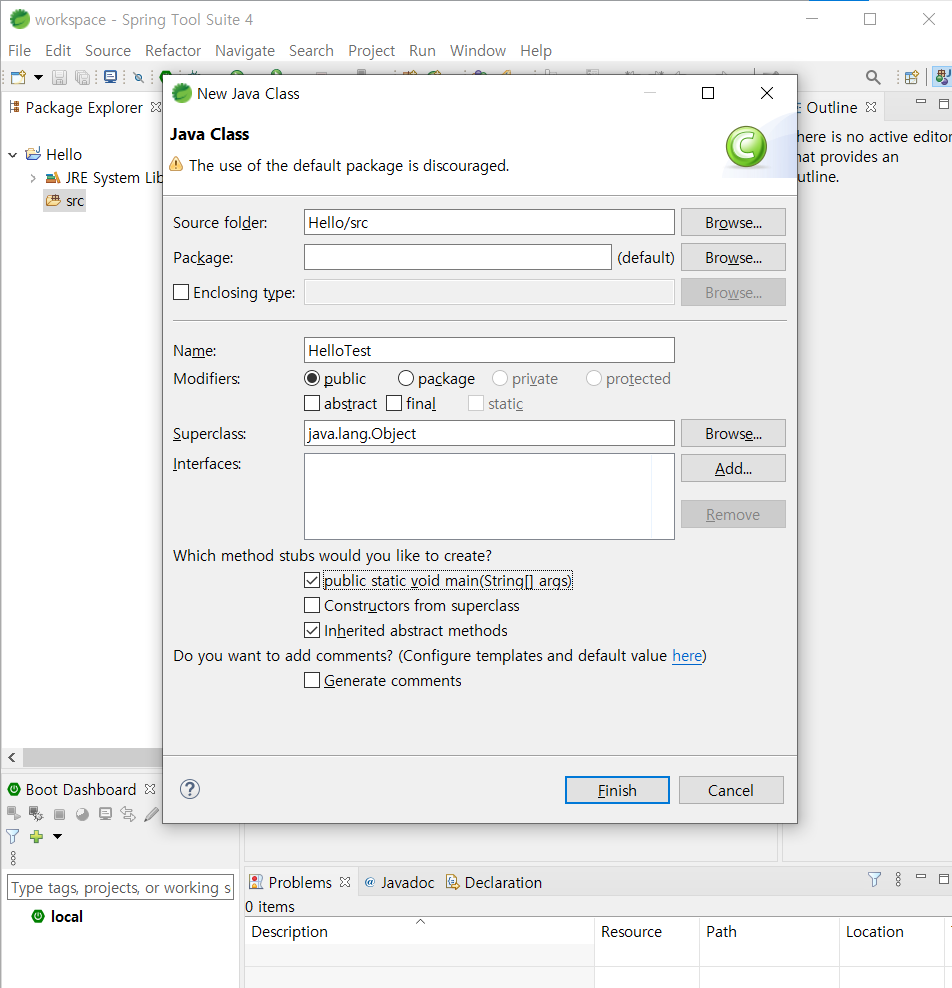The height and width of the screenshot is (988, 952).
Task: Start the local app from Boot Dashboard toolbar
Action: click(x=13, y=813)
